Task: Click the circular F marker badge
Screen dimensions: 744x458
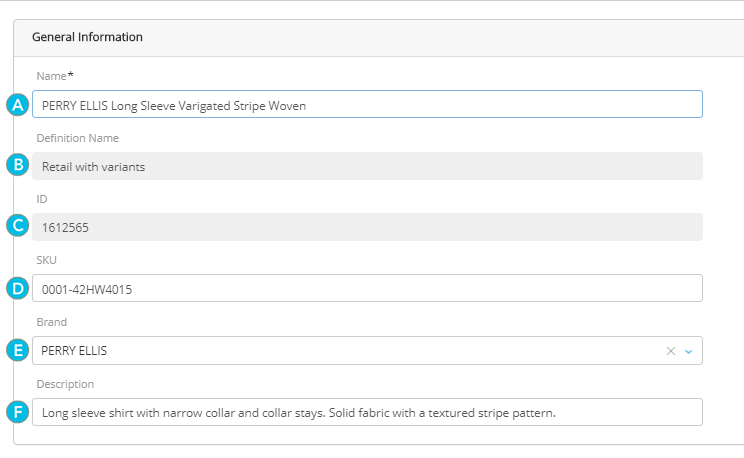Action: pos(16,412)
